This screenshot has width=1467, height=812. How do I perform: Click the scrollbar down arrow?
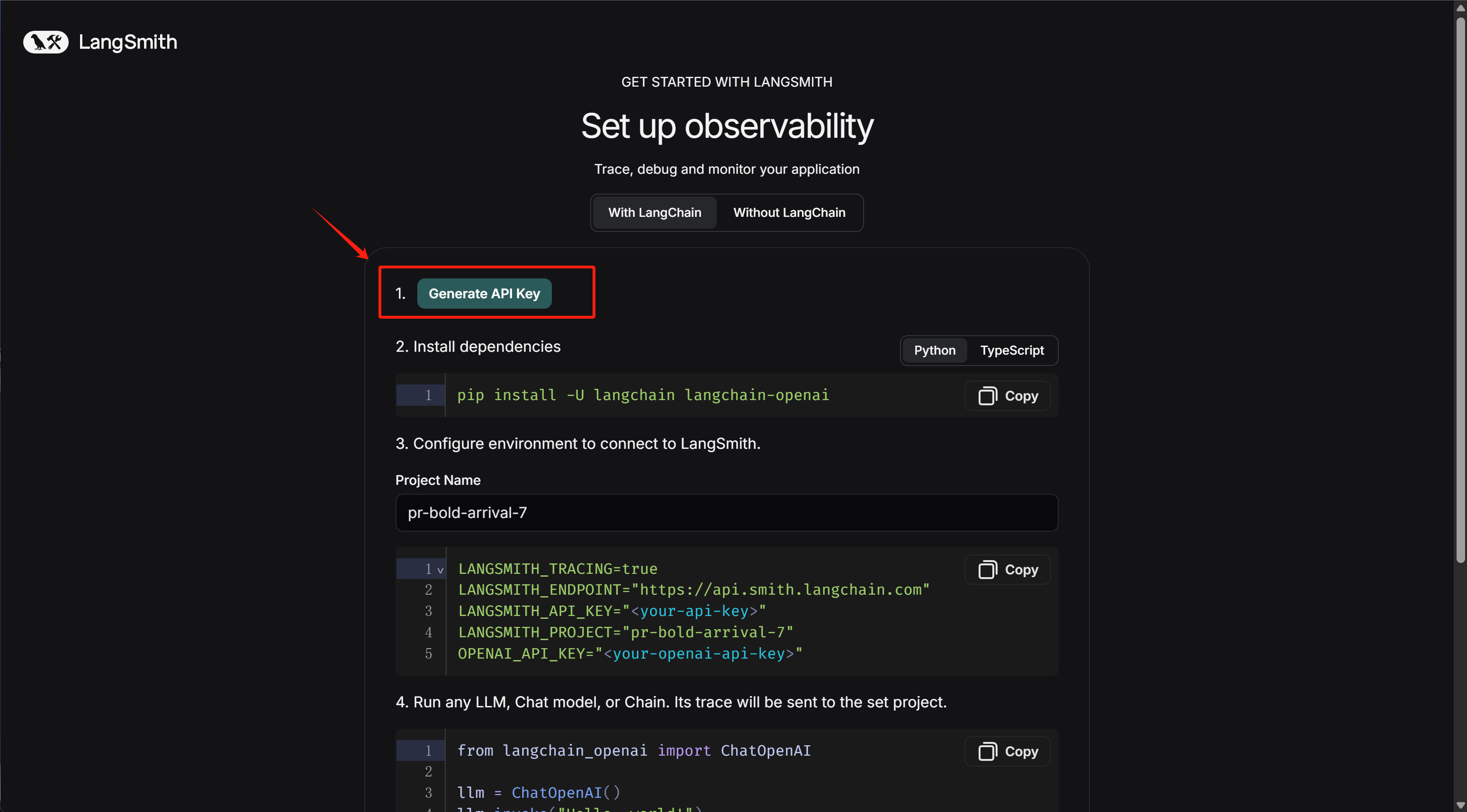pyautogui.click(x=1460, y=805)
